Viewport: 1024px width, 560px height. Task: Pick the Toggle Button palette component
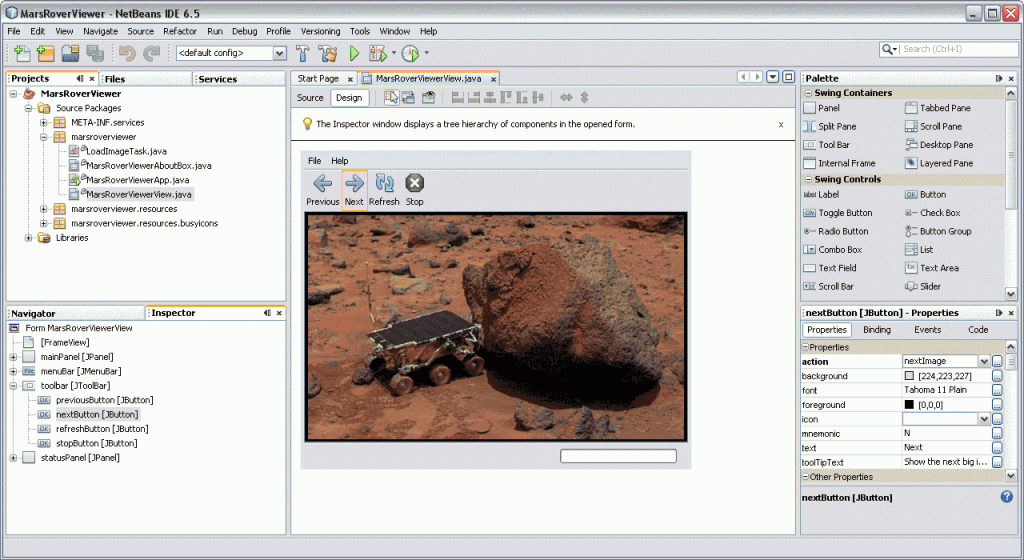coord(838,213)
